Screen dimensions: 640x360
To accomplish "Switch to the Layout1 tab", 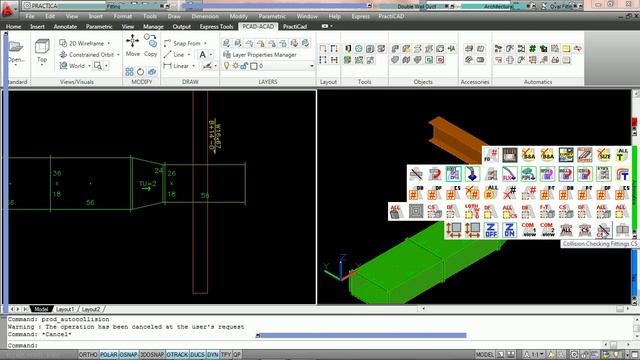I will point(65,309).
